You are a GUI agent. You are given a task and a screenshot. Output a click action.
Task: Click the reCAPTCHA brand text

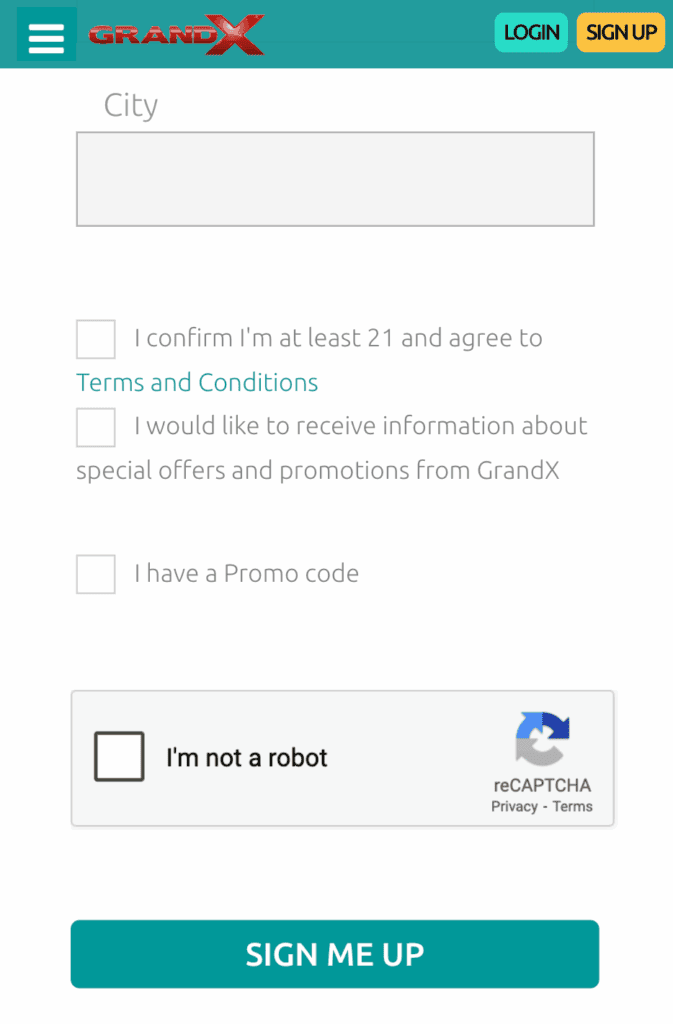542,785
